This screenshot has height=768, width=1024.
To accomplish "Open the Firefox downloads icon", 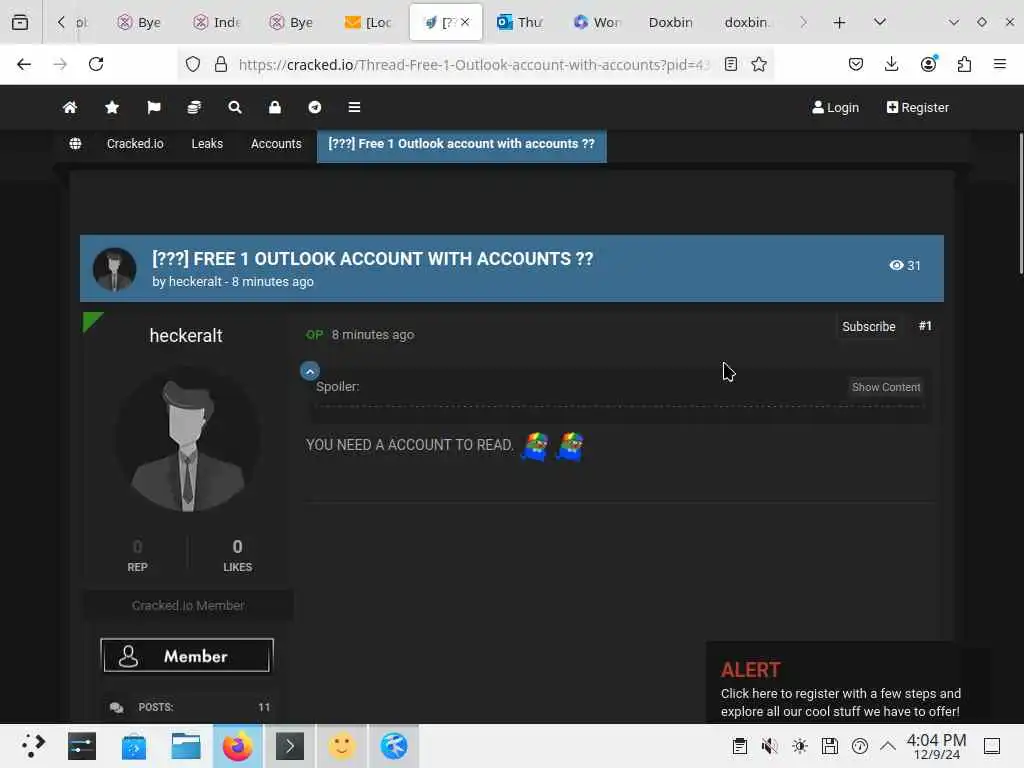I will click(891, 64).
